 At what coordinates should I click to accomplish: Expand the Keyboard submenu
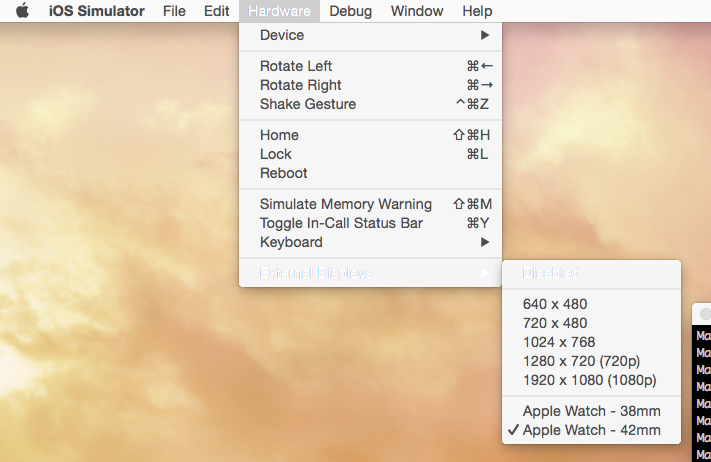point(370,242)
